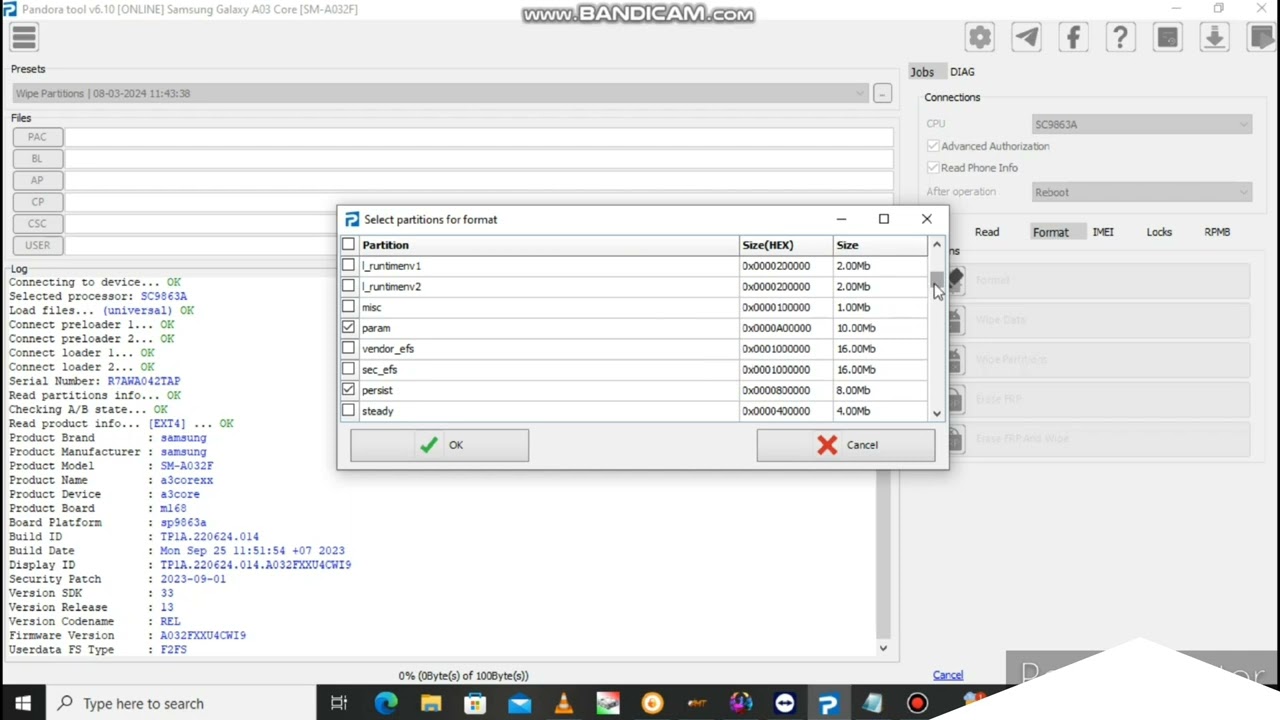The width and height of the screenshot is (1280, 720).
Task: Check the sec_efs partition checkbox
Action: (348, 369)
